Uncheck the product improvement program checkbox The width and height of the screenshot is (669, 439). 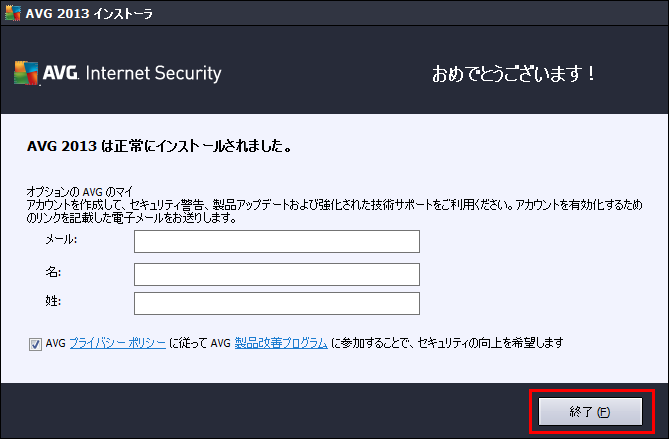pyautogui.click(x=35, y=344)
